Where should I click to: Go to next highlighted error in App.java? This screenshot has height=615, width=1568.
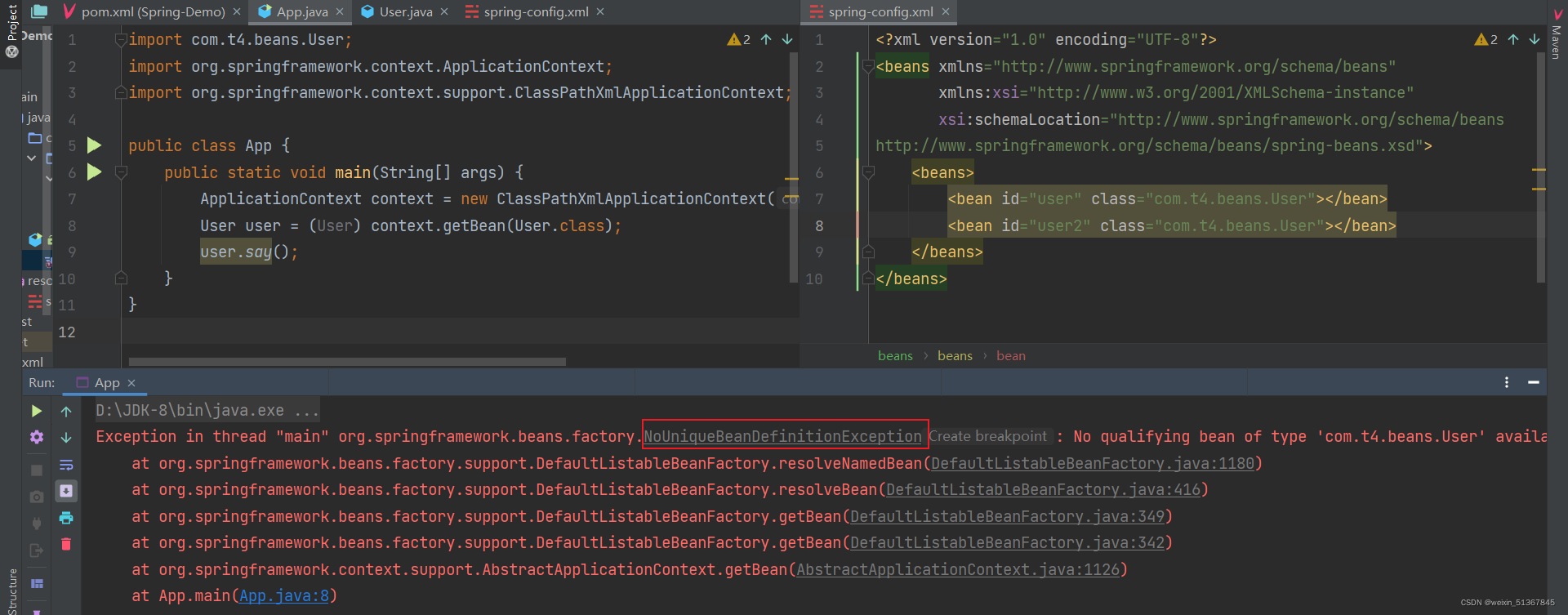(x=787, y=39)
